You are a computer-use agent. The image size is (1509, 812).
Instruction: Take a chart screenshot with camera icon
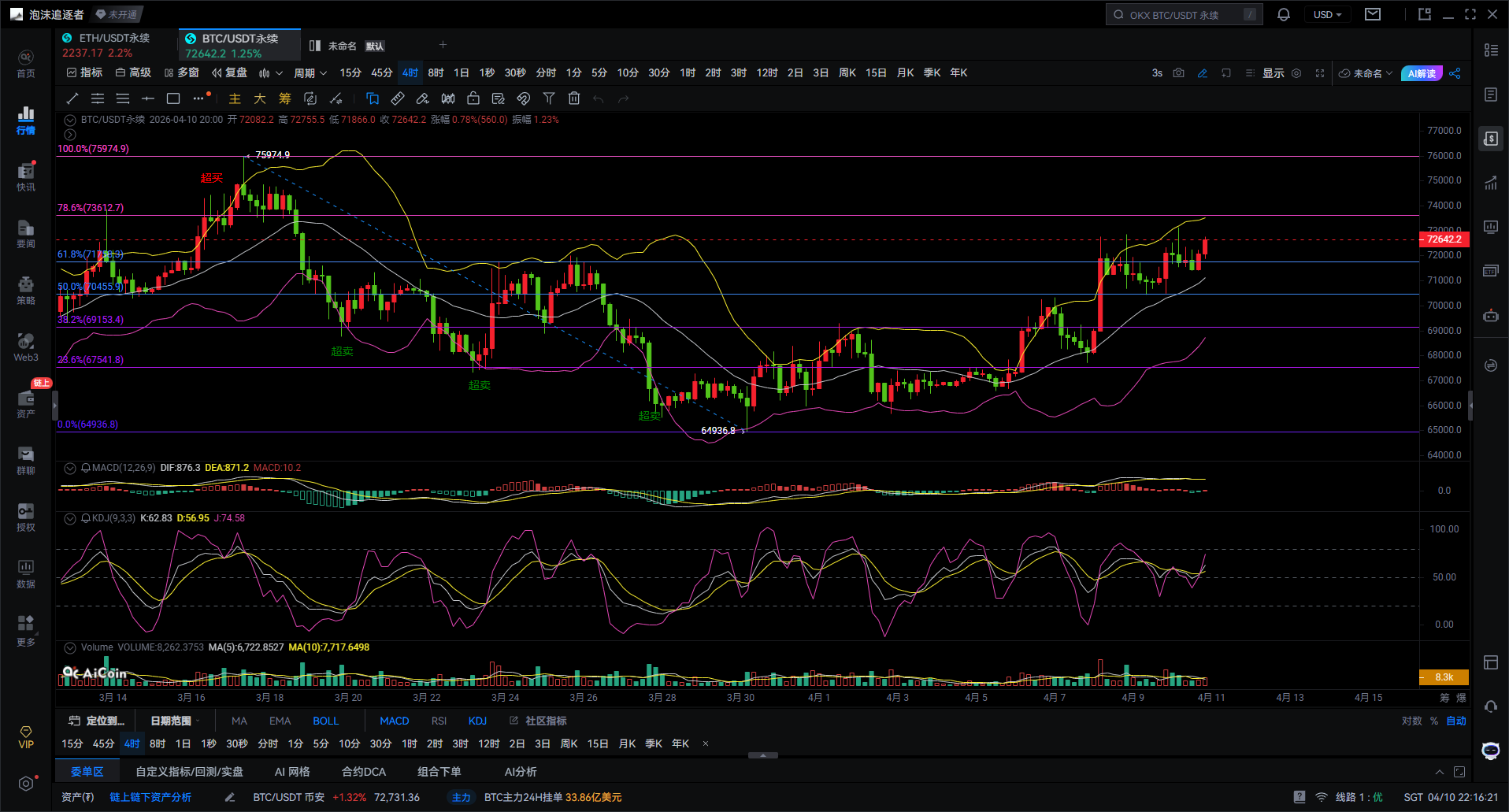pyautogui.click(x=1178, y=73)
